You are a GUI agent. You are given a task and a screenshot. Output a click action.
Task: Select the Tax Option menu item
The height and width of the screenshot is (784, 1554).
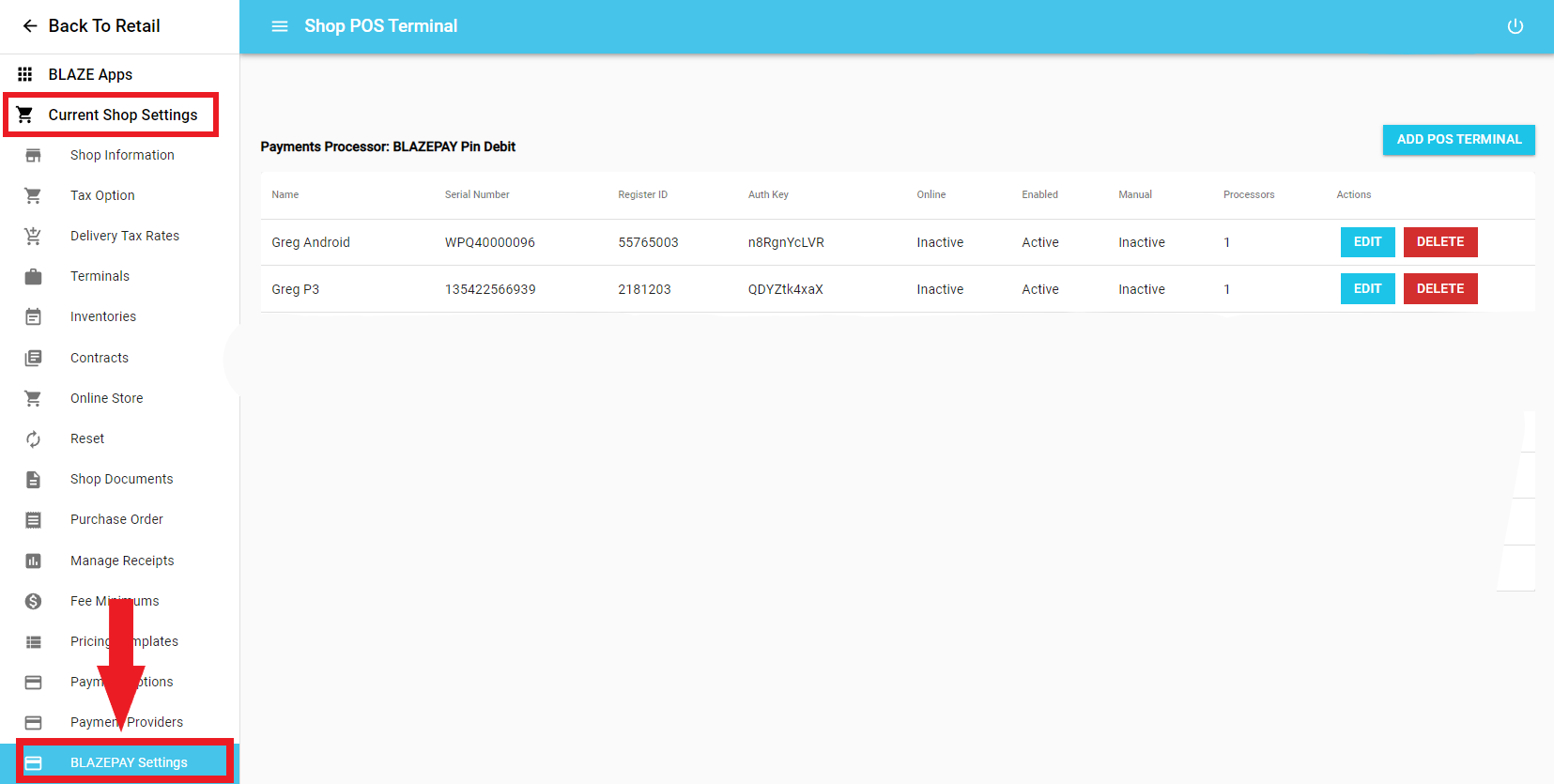click(x=102, y=195)
